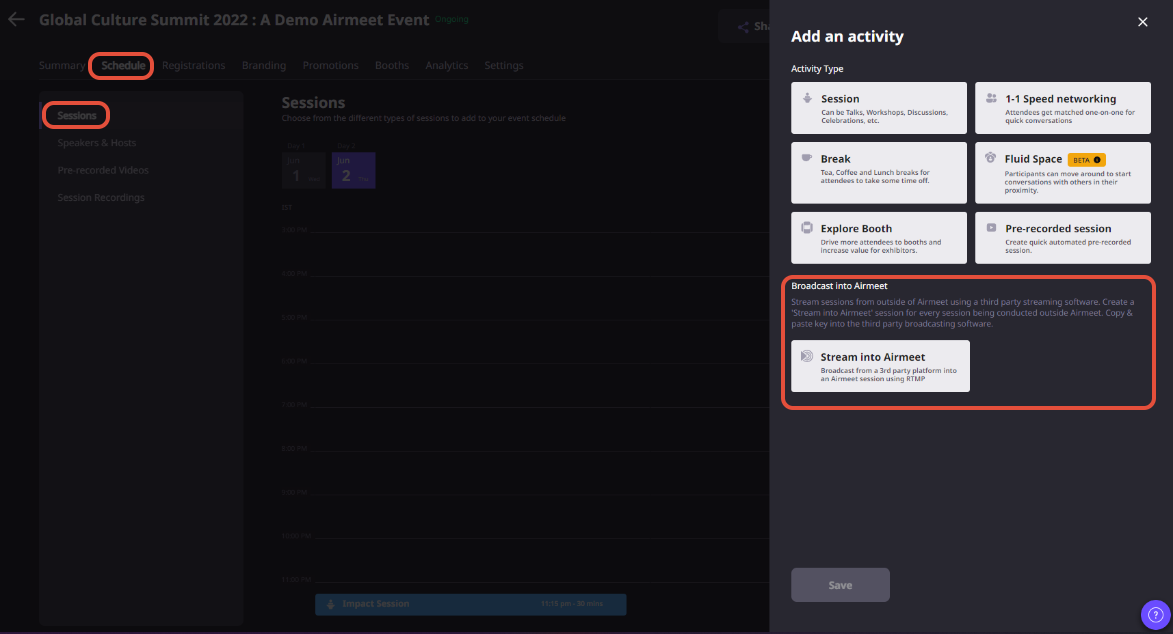1173x634 pixels.
Task: Click the Impact Session microphone icon
Action: tap(331, 604)
